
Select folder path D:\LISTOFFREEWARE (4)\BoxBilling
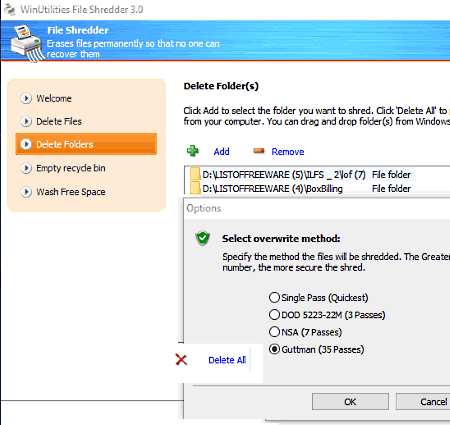tap(272, 189)
